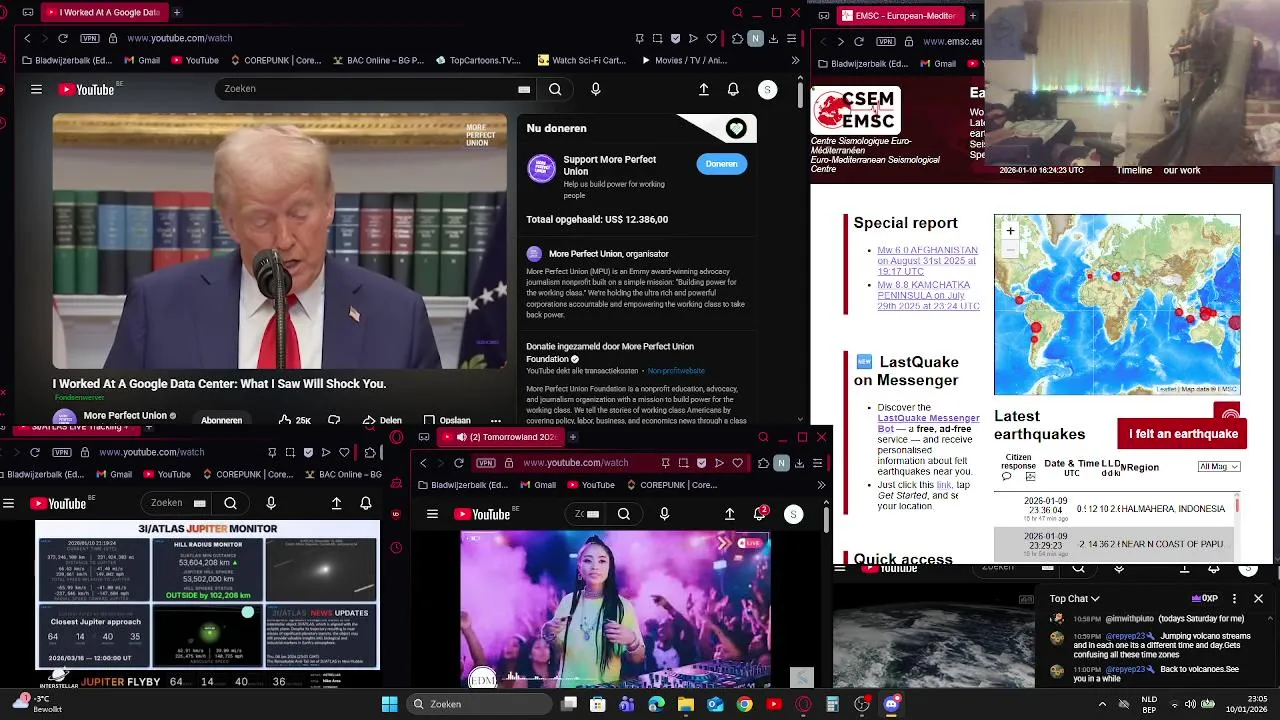Like the video with 25K likes
This screenshot has width=1280, height=720.
(x=294, y=420)
